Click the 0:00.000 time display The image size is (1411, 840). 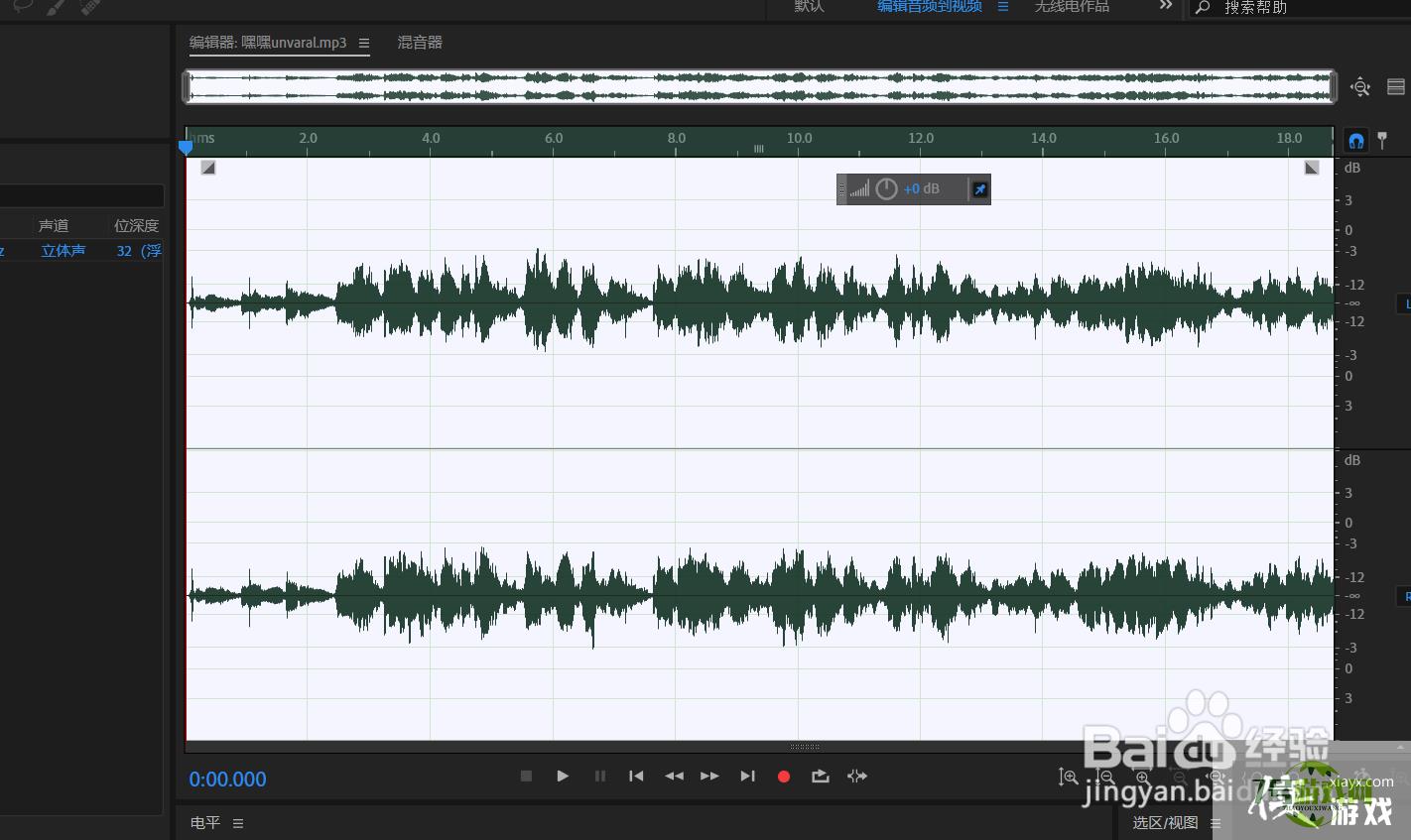tap(228, 780)
